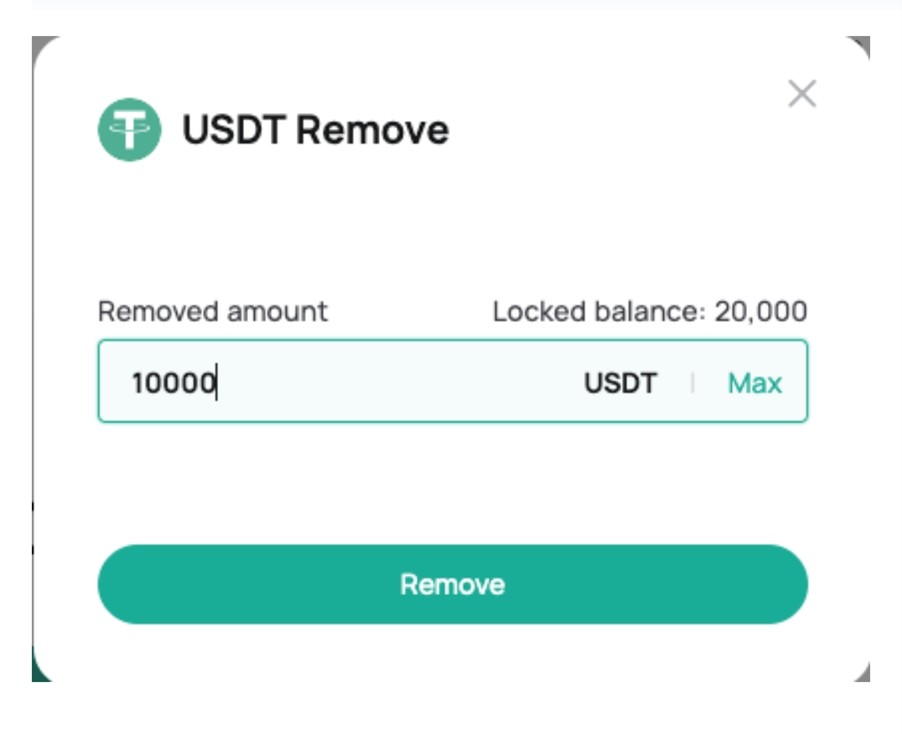Click the Max link in amount field
The height and width of the screenshot is (734, 902).
click(755, 383)
